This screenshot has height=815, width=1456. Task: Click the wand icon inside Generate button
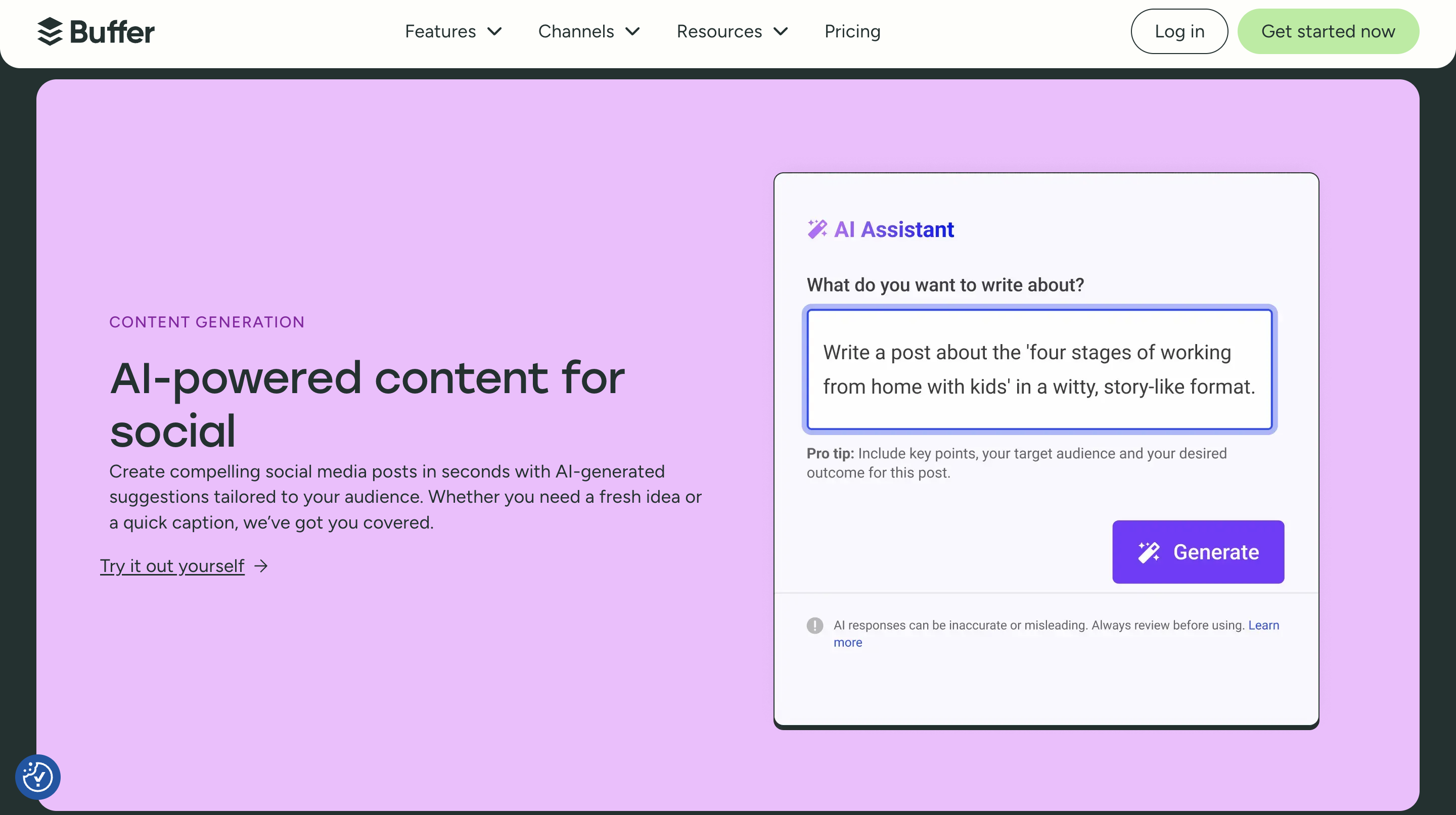click(x=1149, y=552)
